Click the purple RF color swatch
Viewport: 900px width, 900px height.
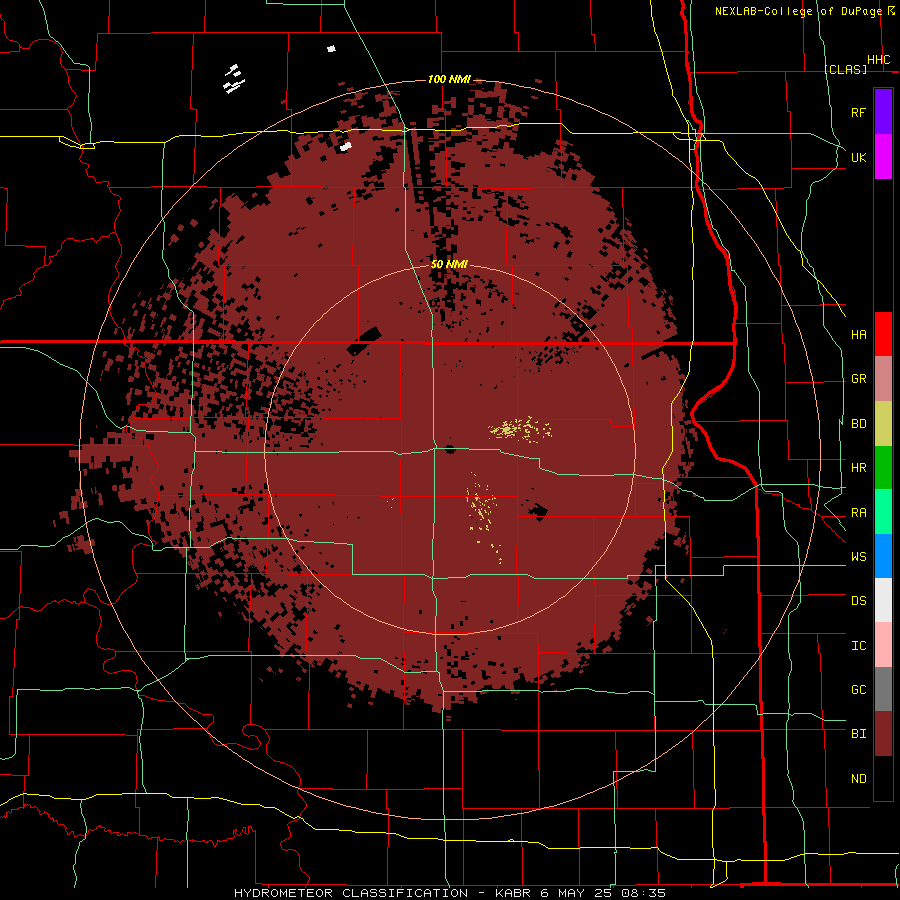(883, 112)
